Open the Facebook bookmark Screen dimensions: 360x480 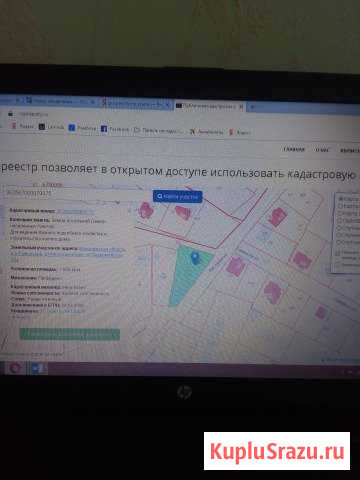(114, 129)
